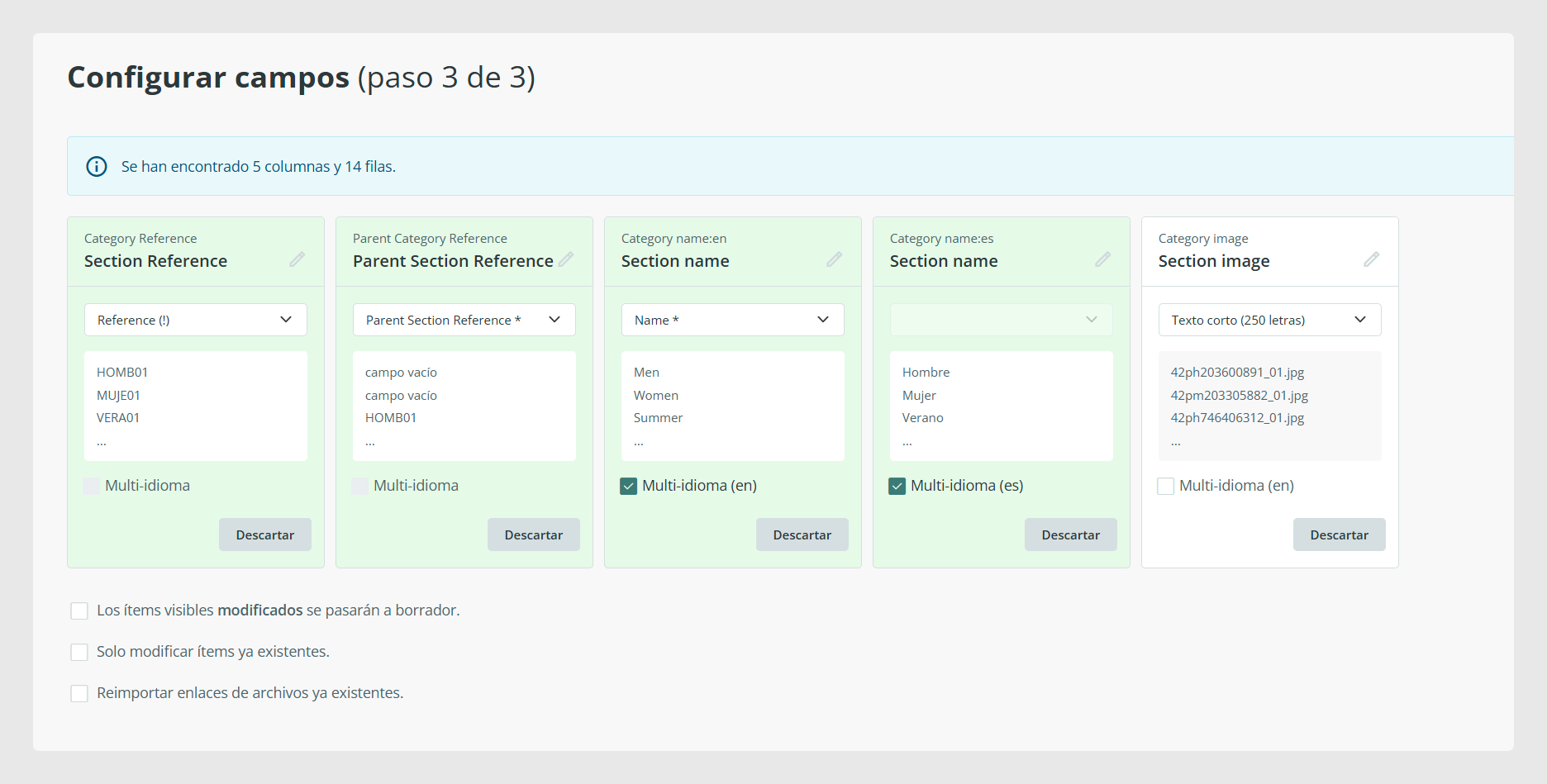The image size is (1547, 784).
Task: Check Solo modificar ítems ya existentes
Action: point(79,652)
